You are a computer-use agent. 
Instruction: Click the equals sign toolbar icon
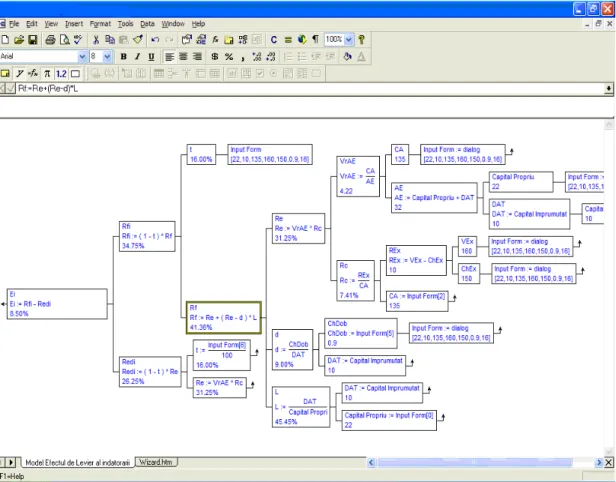click(288, 39)
